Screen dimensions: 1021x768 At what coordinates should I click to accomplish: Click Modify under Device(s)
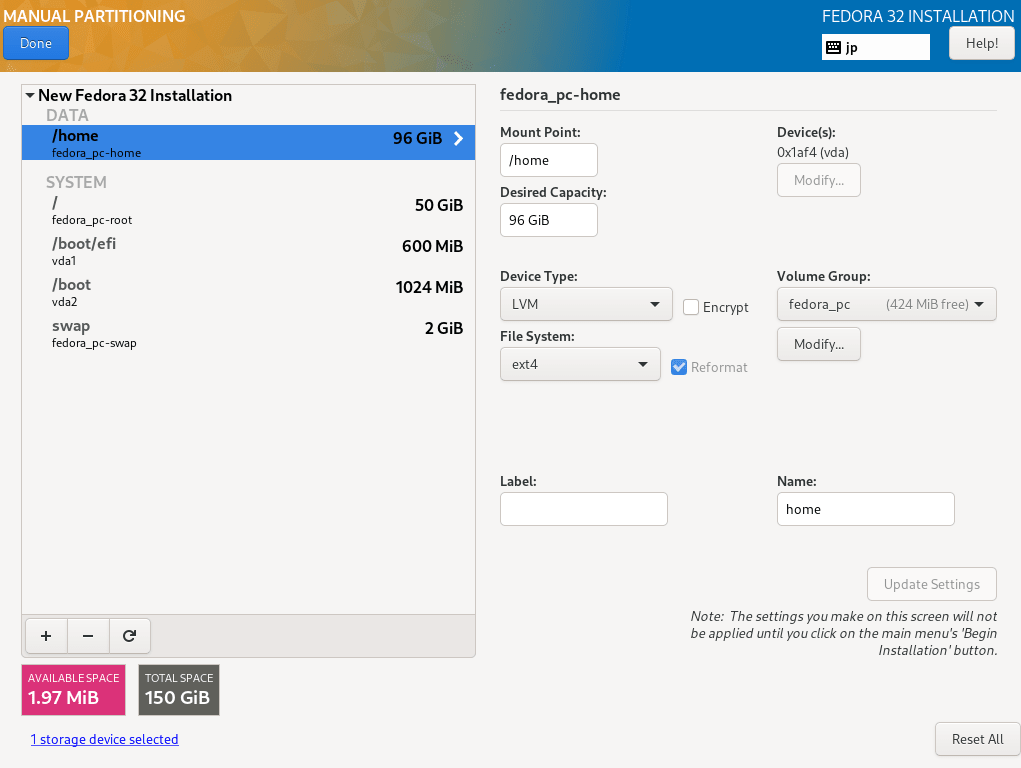click(x=818, y=180)
